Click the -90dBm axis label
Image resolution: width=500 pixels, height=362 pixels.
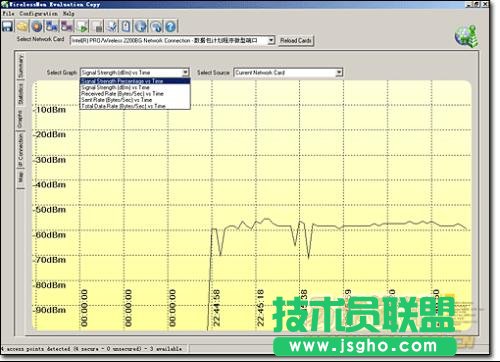coord(50,310)
